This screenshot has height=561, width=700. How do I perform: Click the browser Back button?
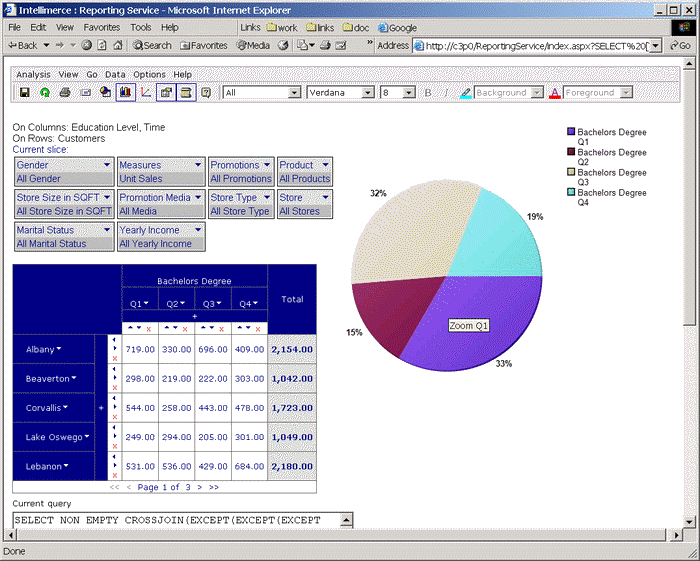[23, 45]
